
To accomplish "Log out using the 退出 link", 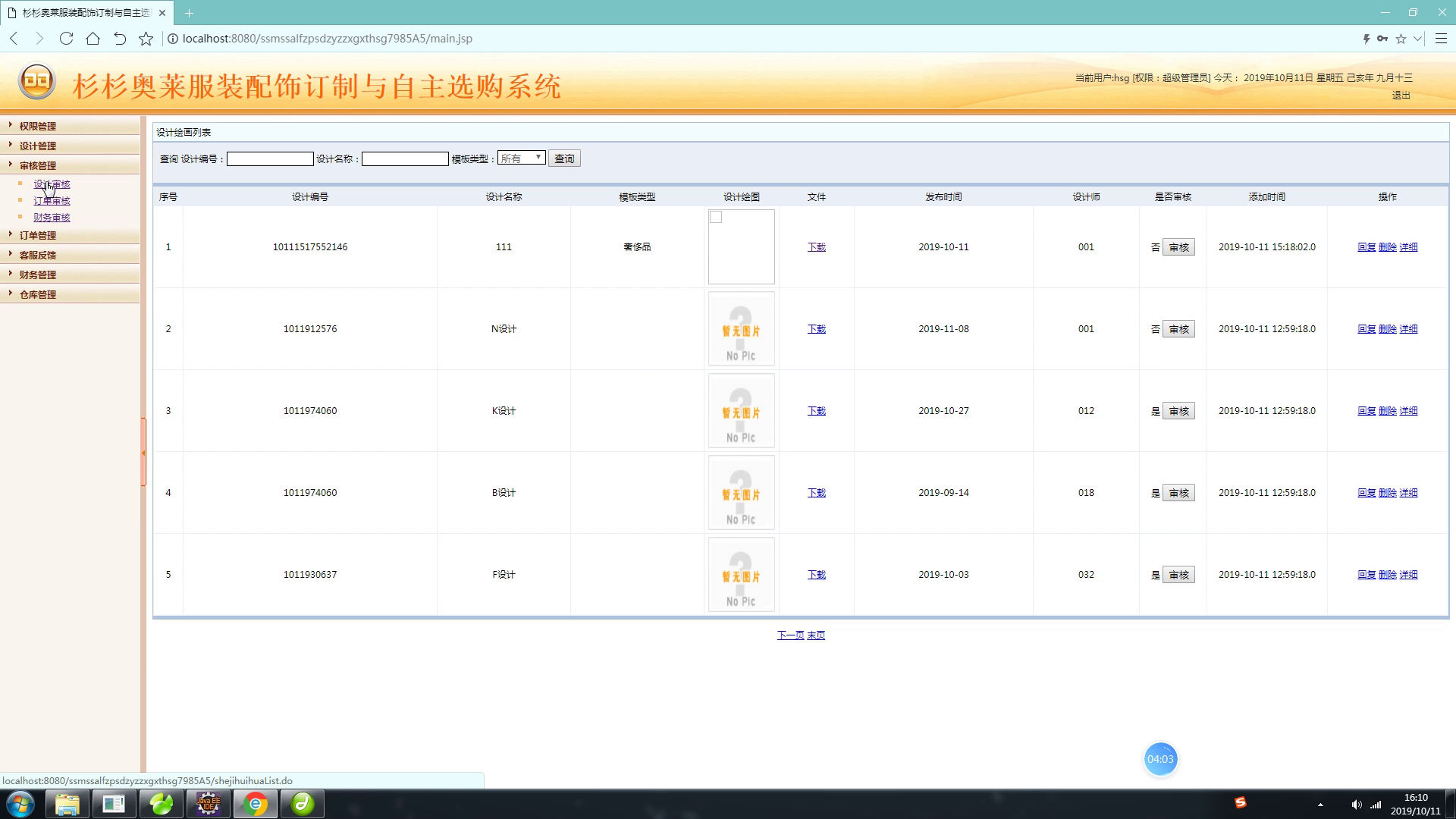I will pos(1401,96).
